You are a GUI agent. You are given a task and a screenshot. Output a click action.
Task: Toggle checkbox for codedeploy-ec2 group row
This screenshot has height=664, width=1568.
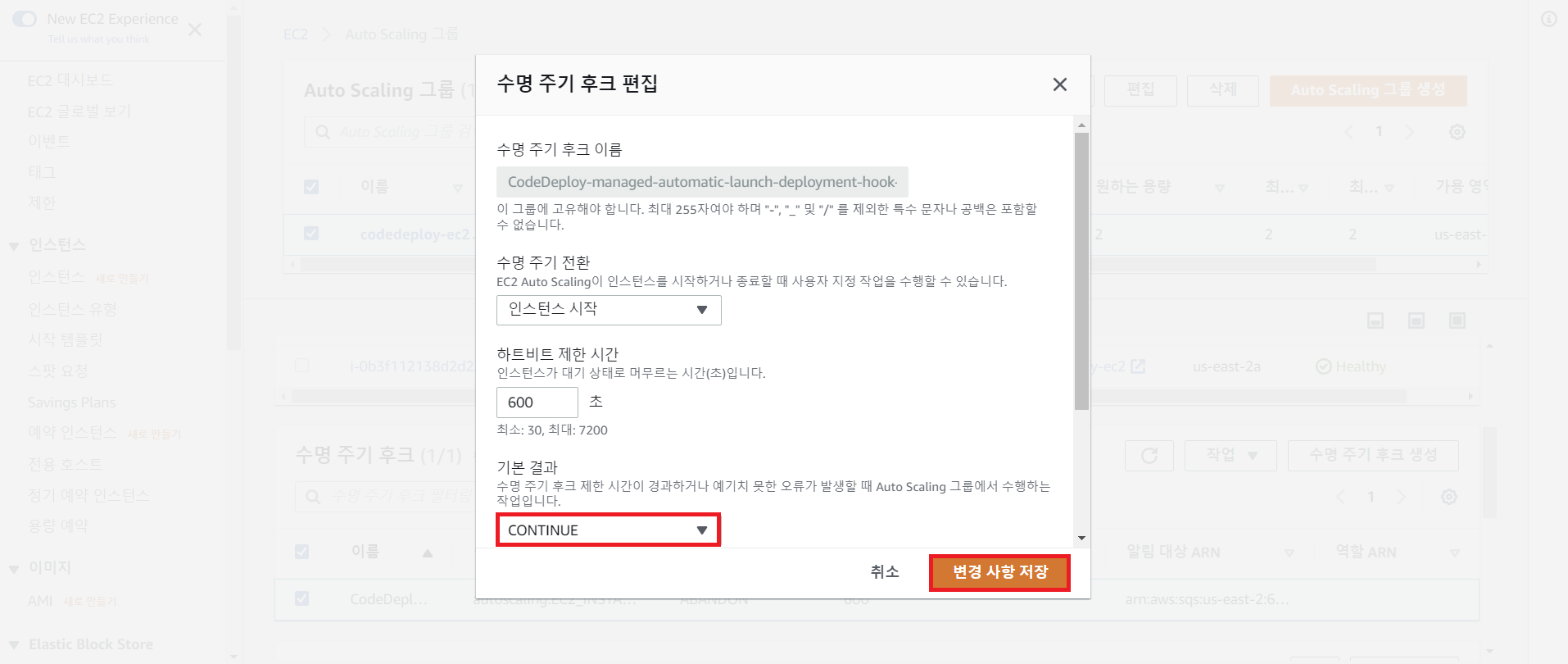[x=311, y=234]
